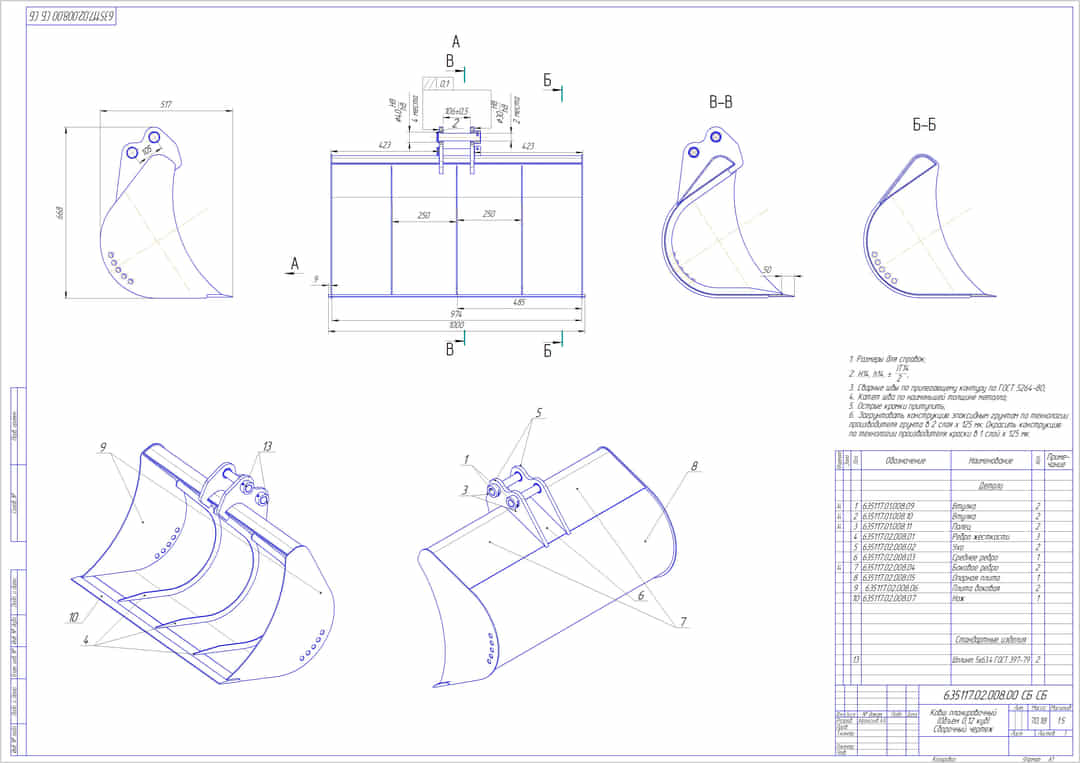Click designation 635117.02.008.06 in the parts list
The image size is (1080, 763).
[891, 589]
